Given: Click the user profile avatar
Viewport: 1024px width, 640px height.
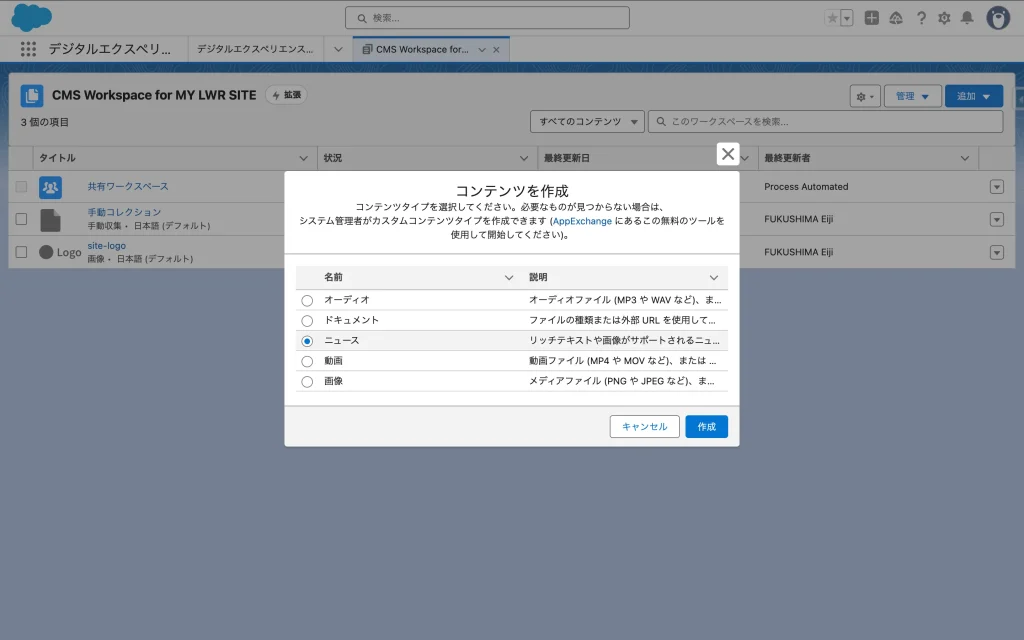Looking at the screenshot, I should (998, 18).
